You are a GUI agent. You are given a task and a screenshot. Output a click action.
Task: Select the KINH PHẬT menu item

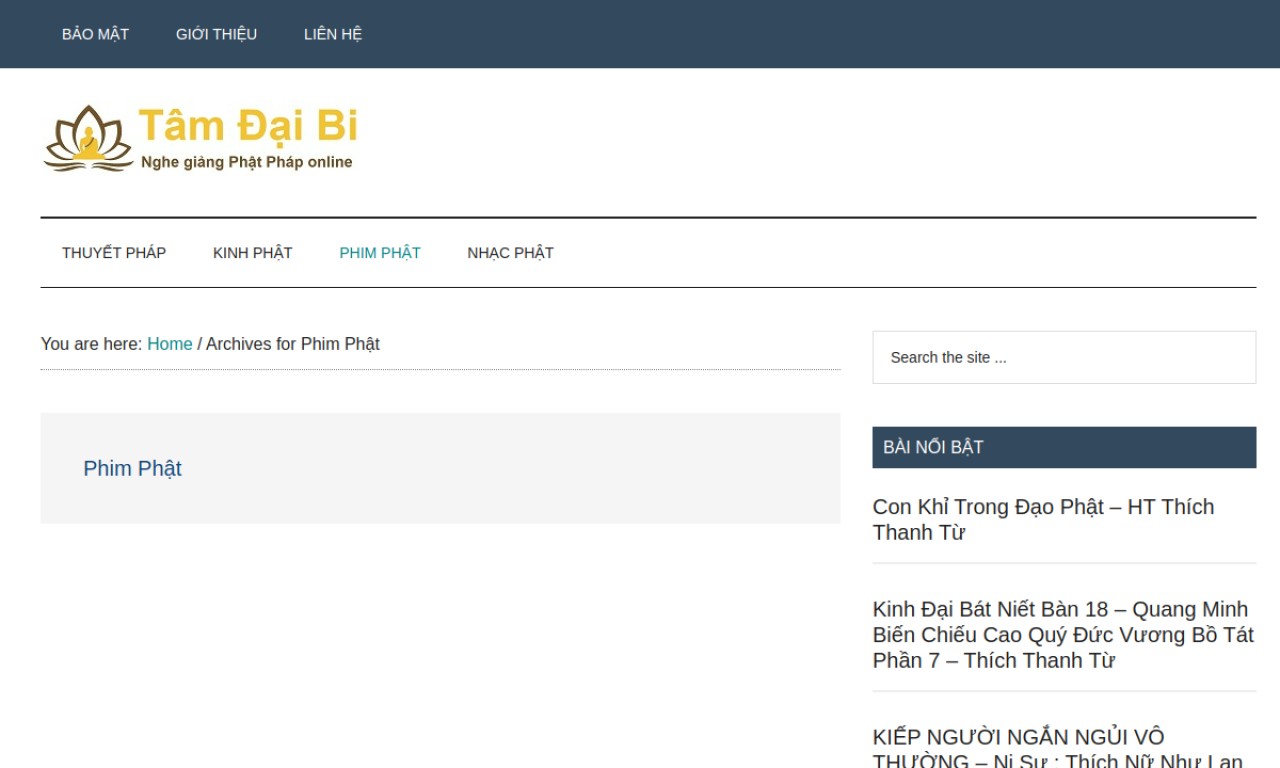click(x=253, y=253)
